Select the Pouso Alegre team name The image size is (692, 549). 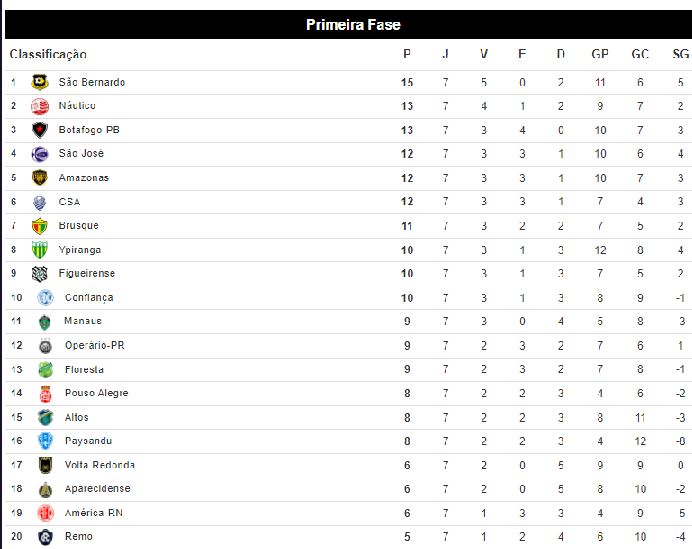pyautogui.click(x=96, y=394)
